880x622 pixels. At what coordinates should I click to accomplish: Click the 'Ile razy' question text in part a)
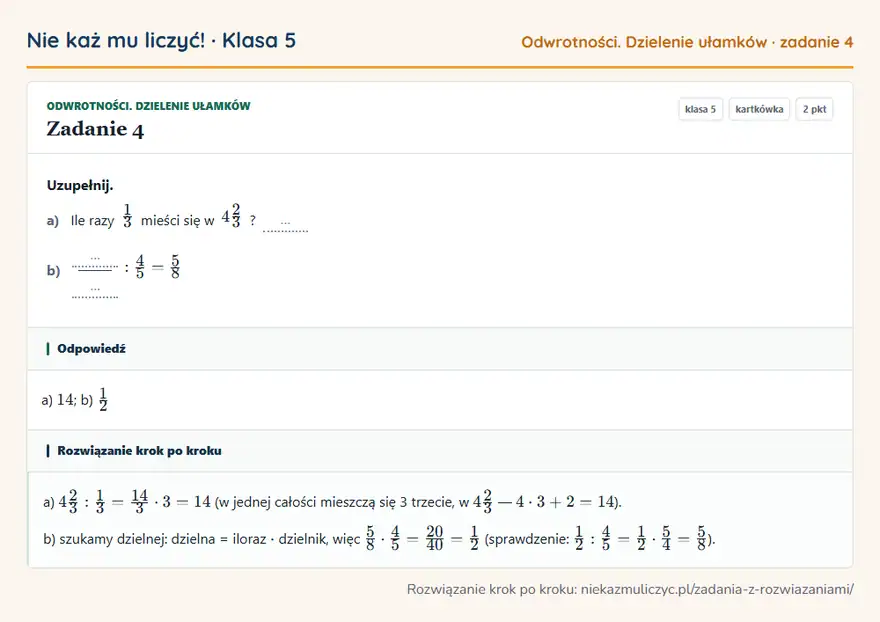(92, 221)
